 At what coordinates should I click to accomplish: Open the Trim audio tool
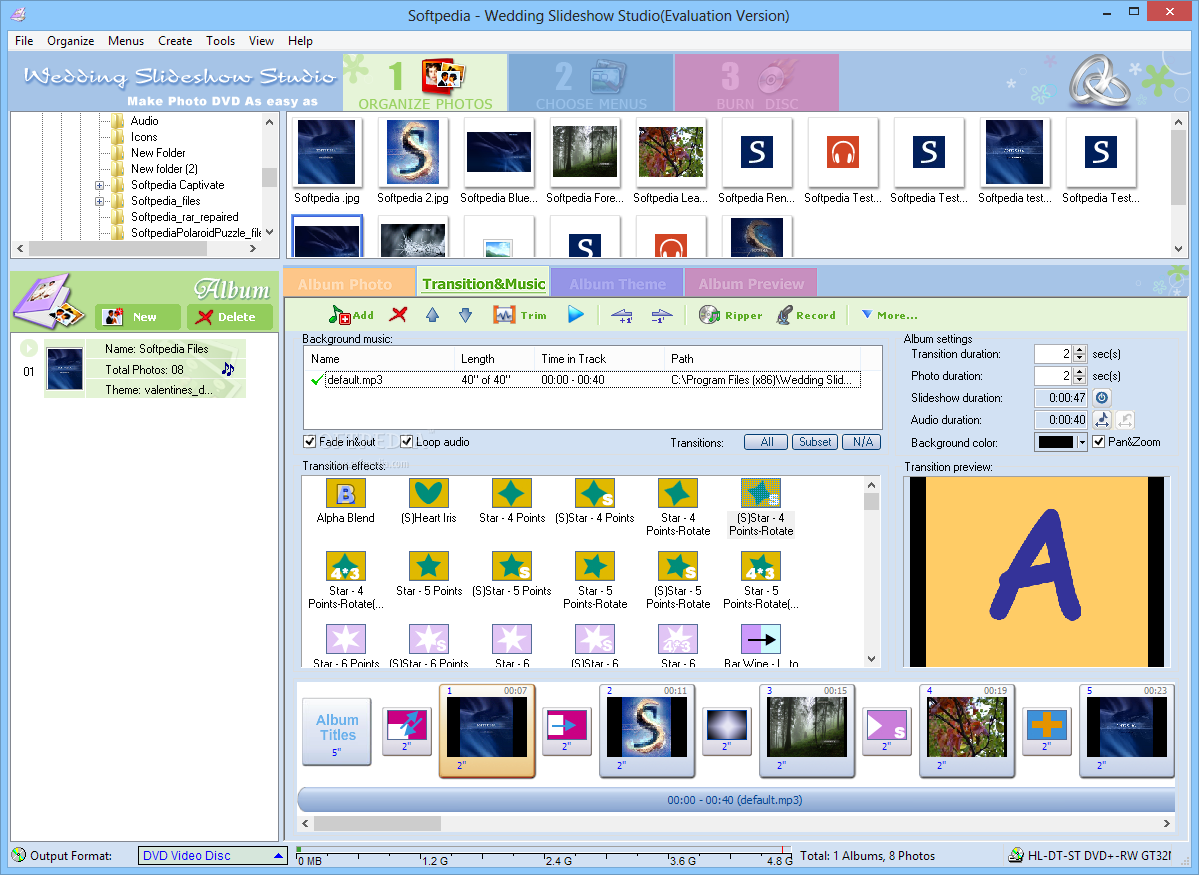[520, 314]
